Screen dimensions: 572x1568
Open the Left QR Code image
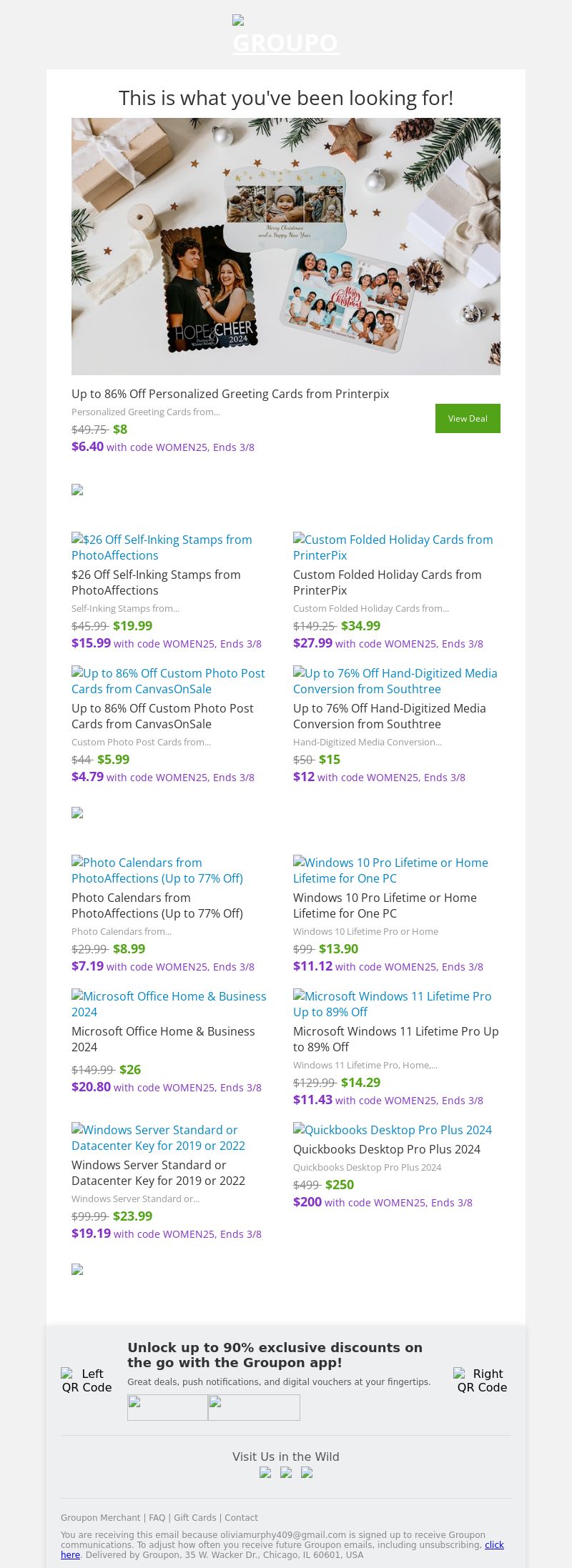pyautogui.click(x=87, y=1380)
